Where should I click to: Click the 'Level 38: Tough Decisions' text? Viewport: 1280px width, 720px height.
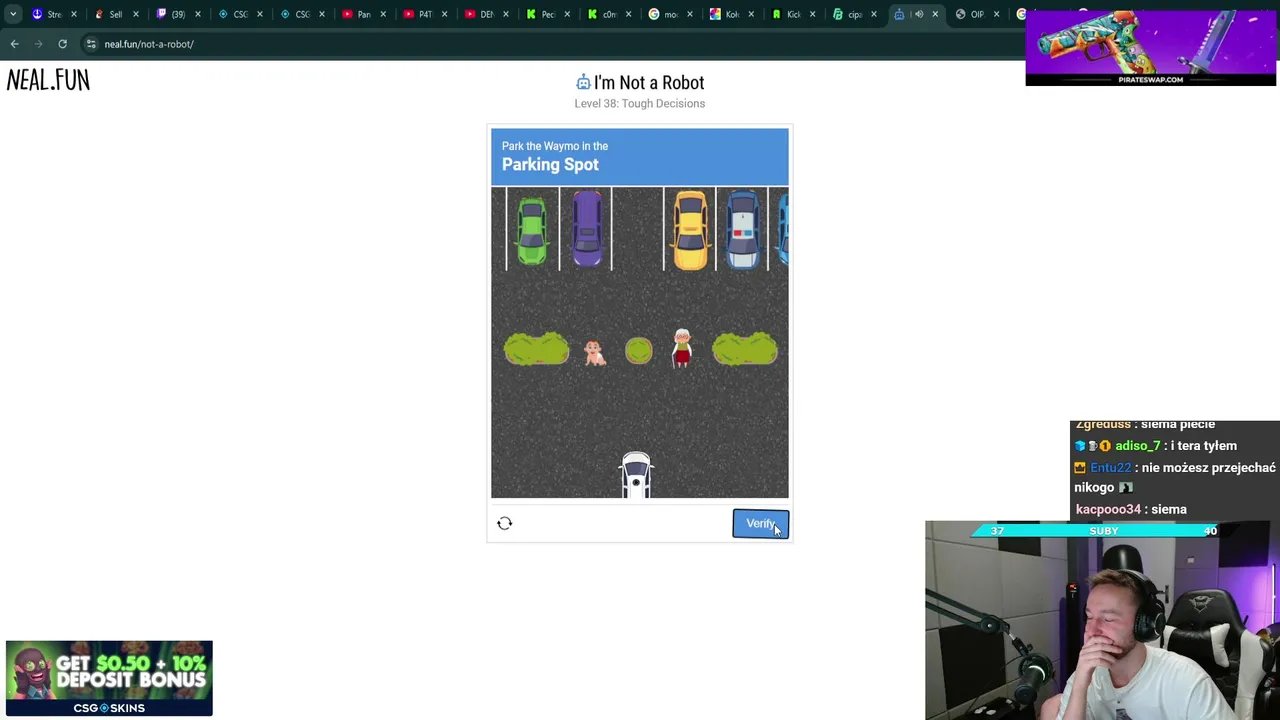coord(640,104)
